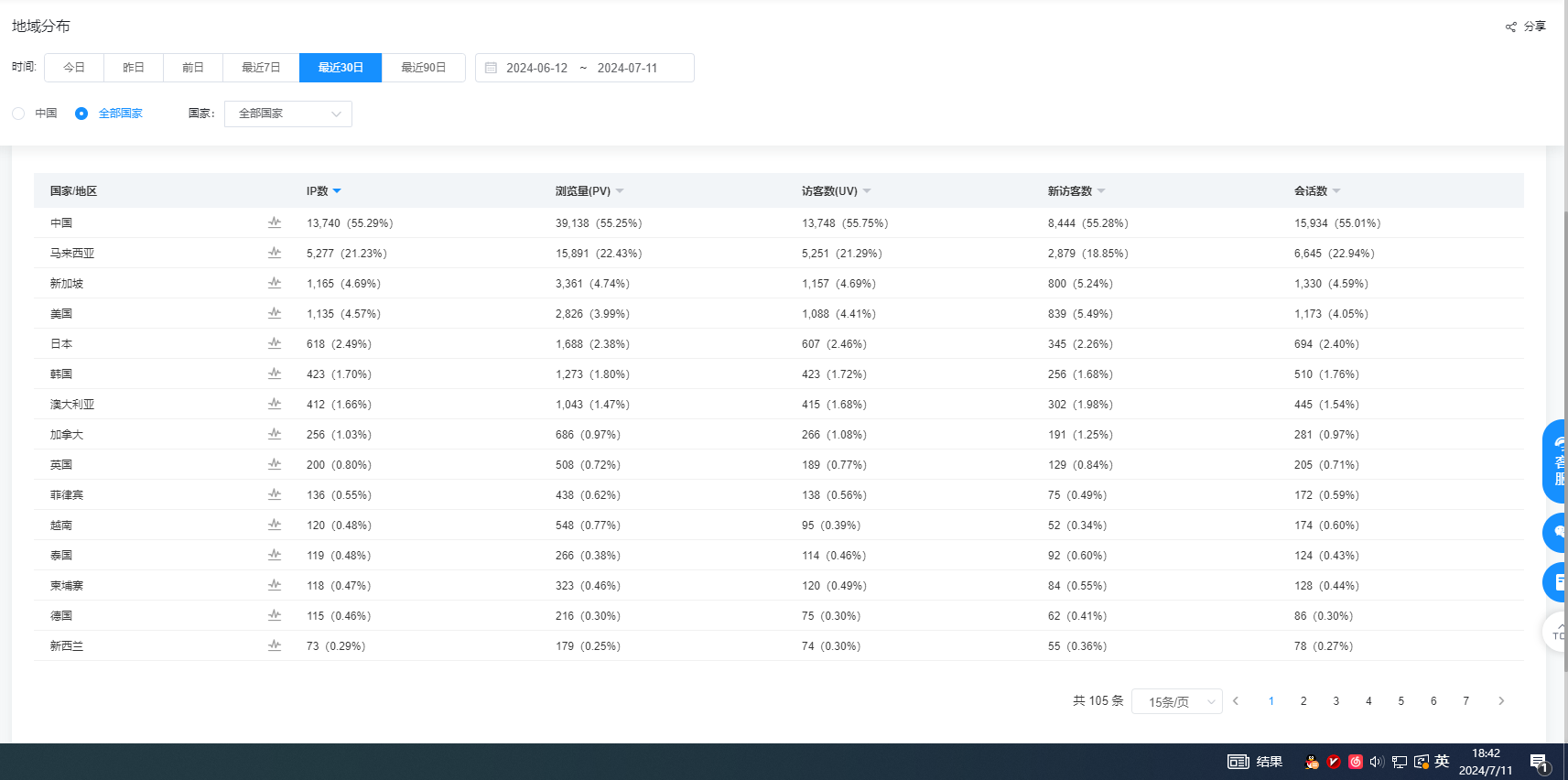Click the previous page arrow
Screen dimensions: 1568x780
point(1236,701)
